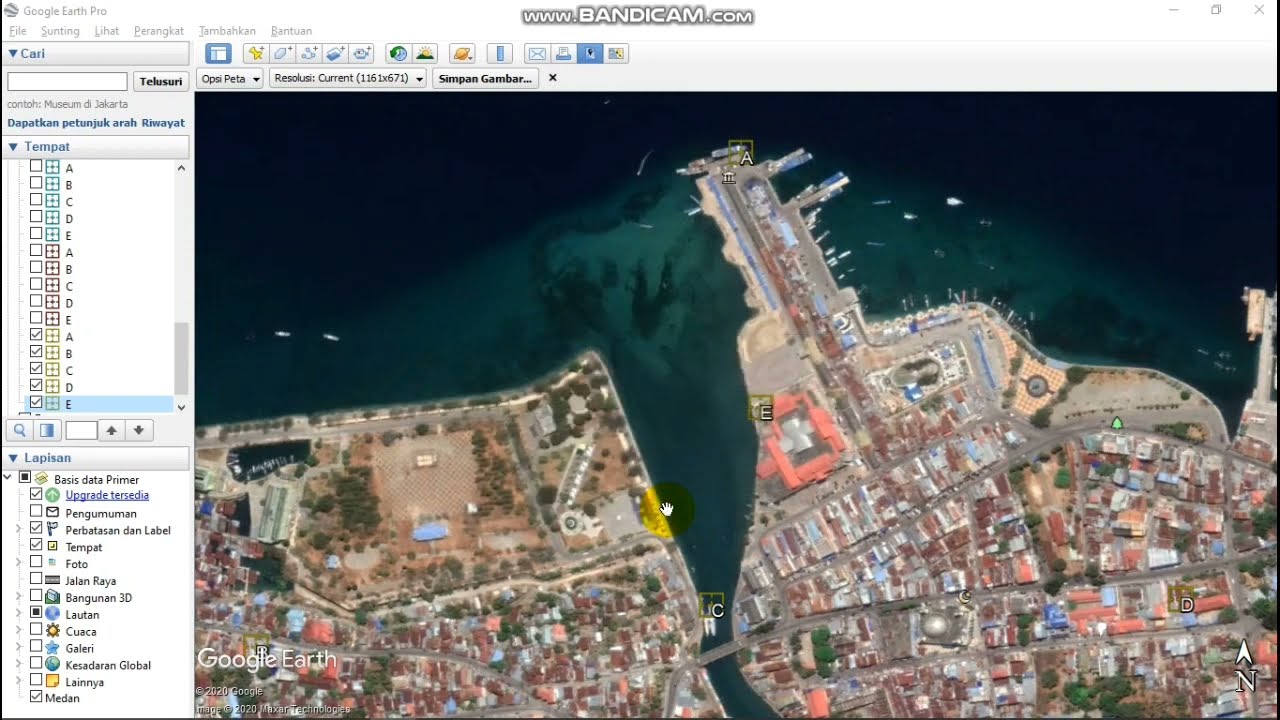Open the Resolusi dropdown
The height and width of the screenshot is (720, 1280).
(347, 78)
